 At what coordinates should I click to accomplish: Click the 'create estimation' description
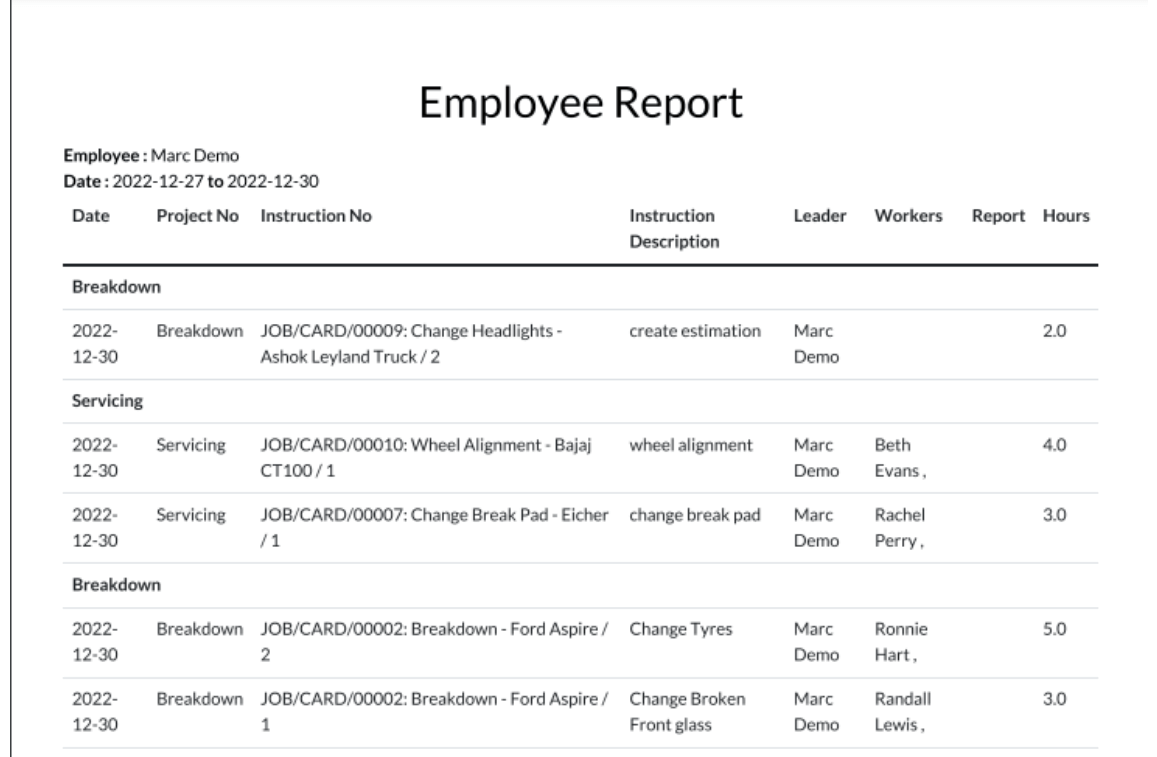tap(695, 331)
